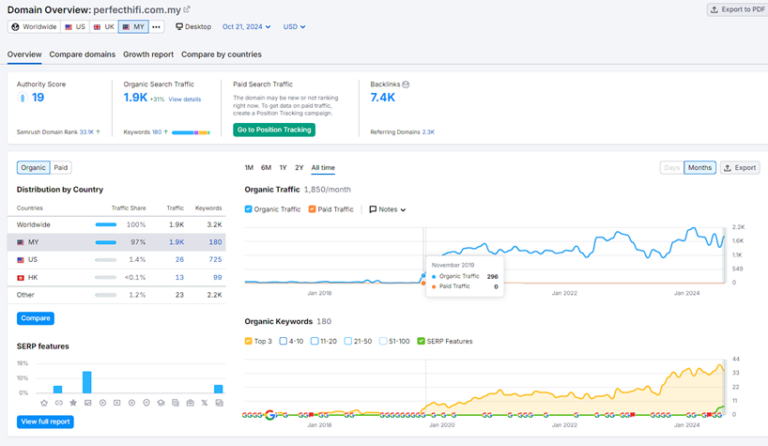Click the large Google G update marker
This screenshot has width=768, height=446.
point(270,415)
